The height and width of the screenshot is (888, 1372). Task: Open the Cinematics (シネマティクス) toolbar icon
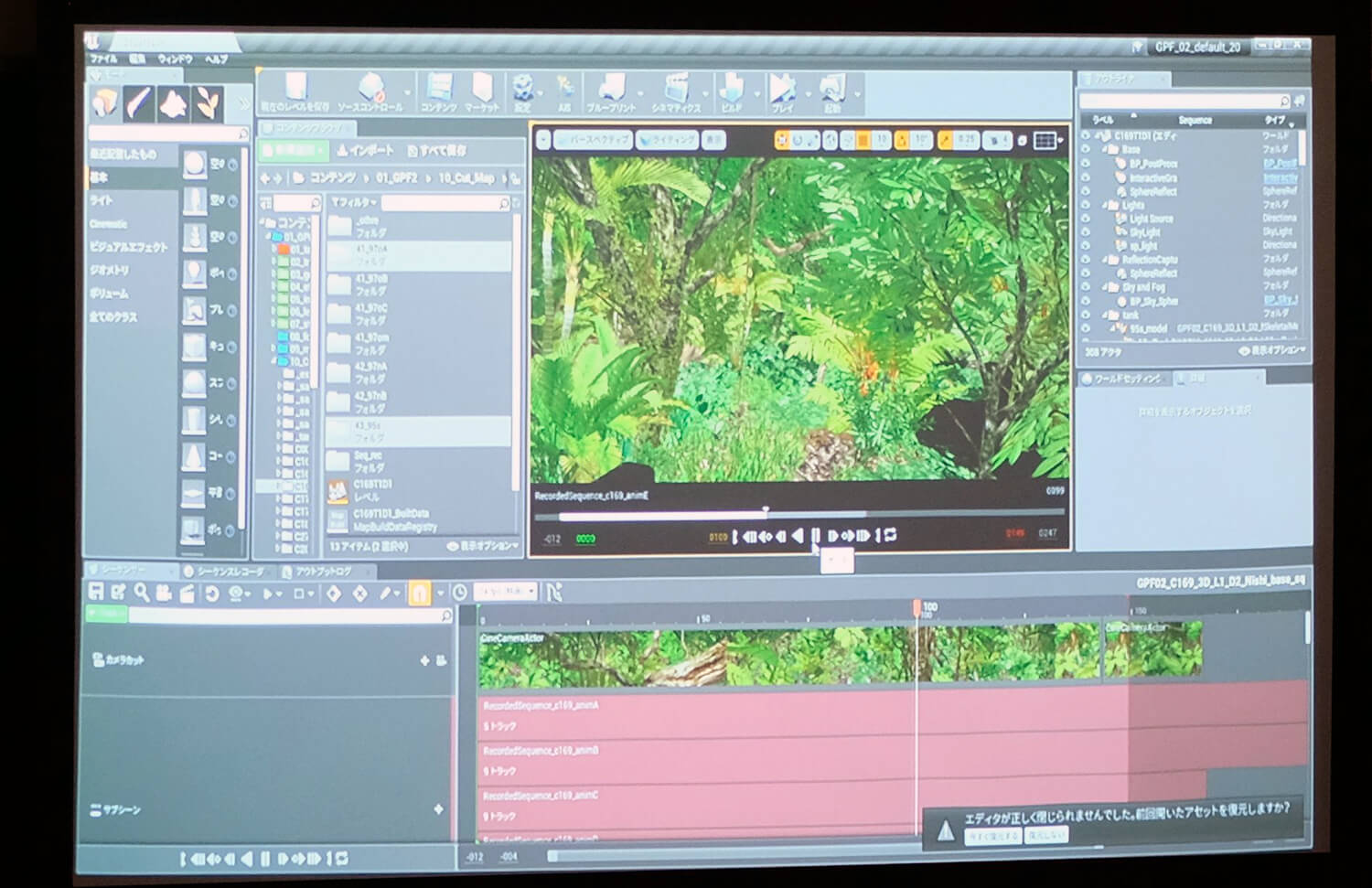pyautogui.click(x=676, y=92)
